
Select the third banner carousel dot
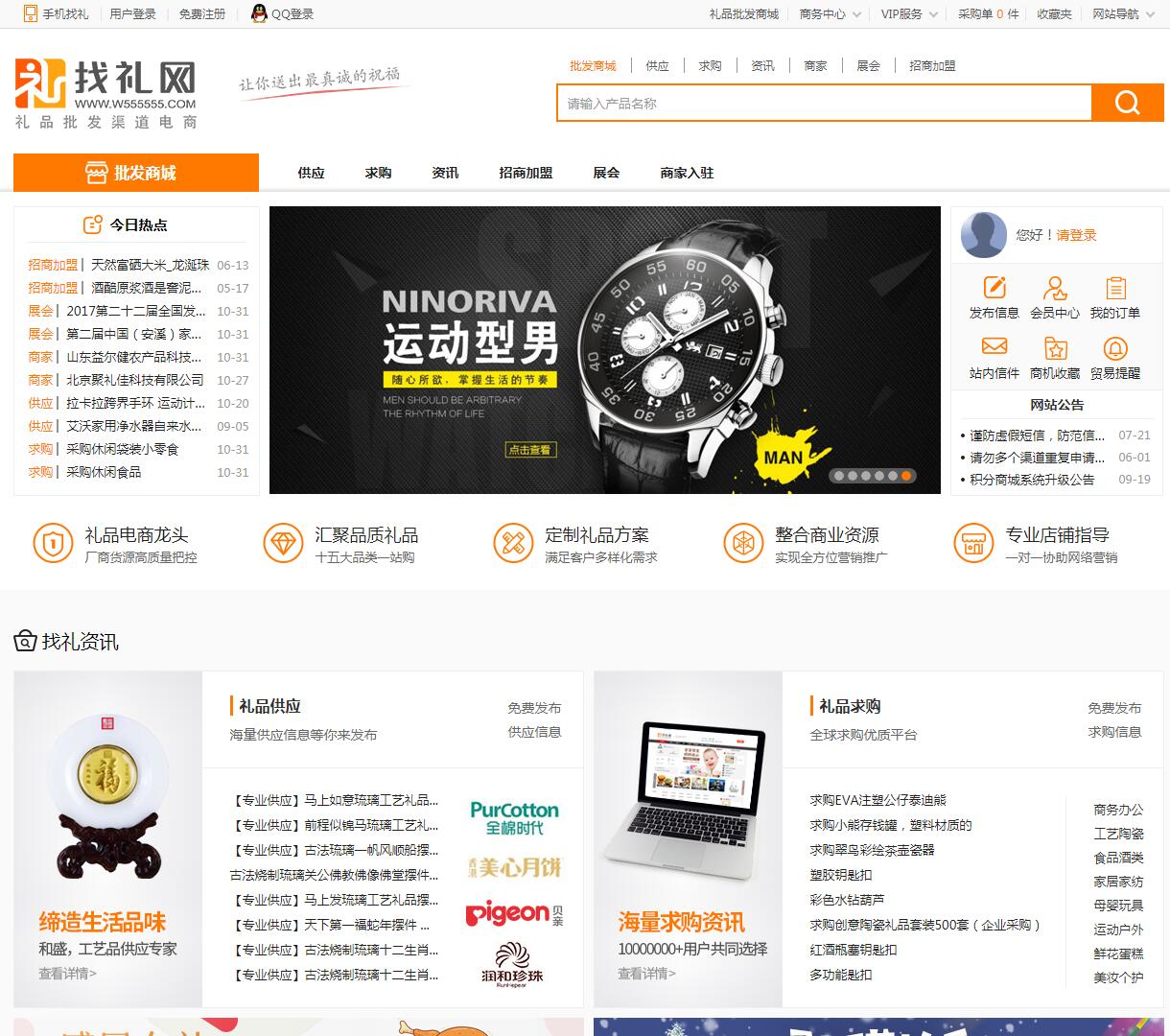pos(866,475)
